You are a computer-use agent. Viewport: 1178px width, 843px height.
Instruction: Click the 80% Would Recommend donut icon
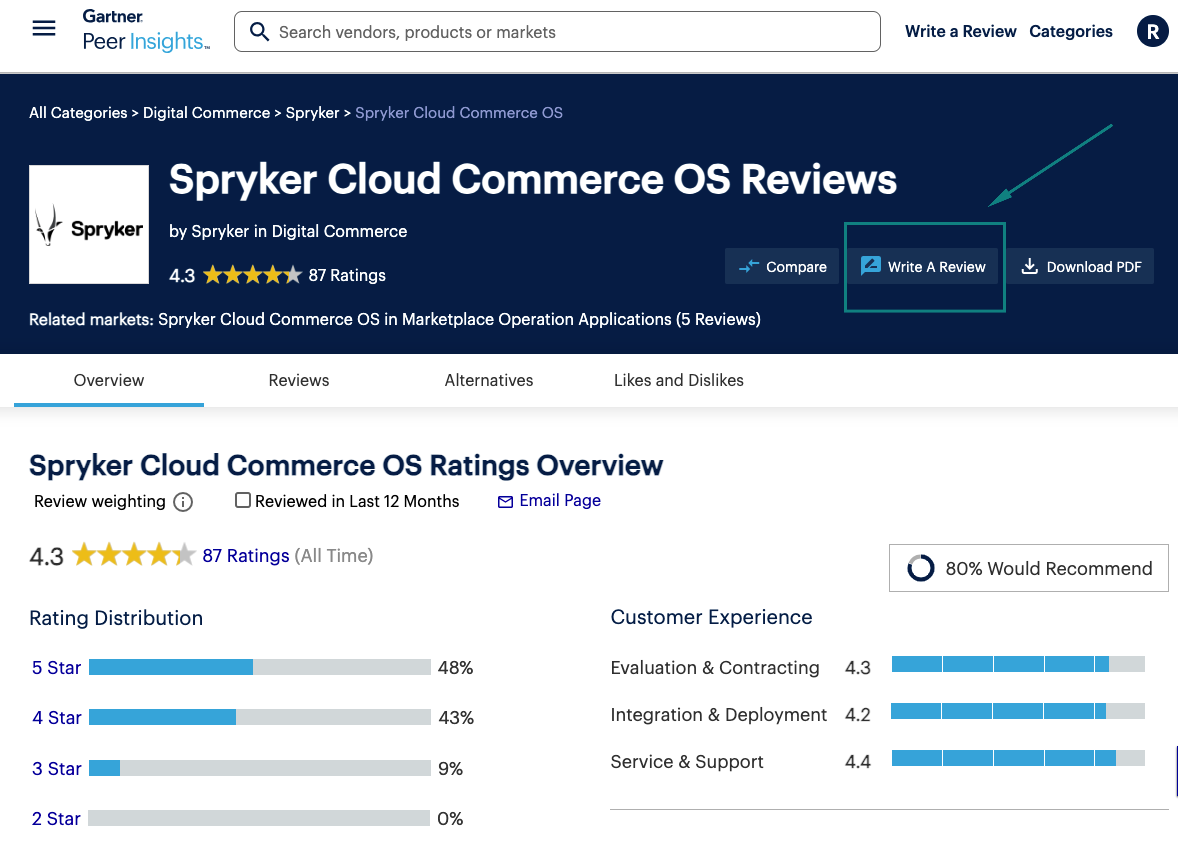[921, 568]
